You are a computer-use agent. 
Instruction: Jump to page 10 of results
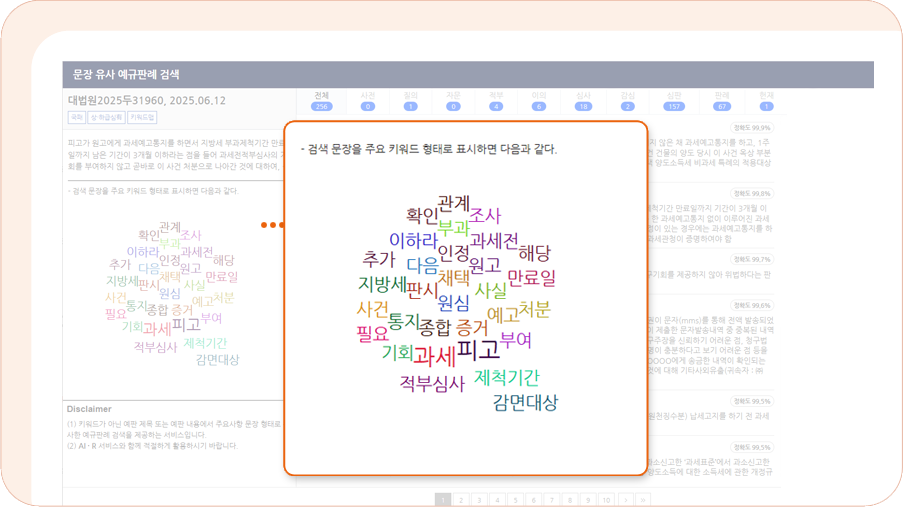coord(606,499)
